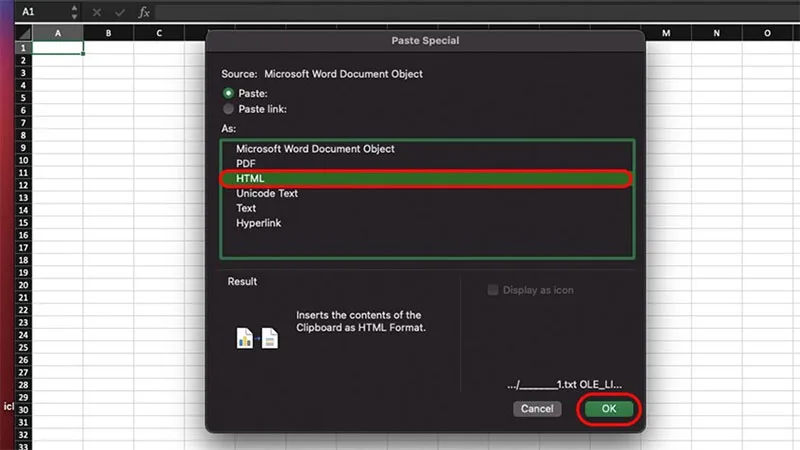This screenshot has height=450, width=800.
Task: Click the Result clipboard document icon
Action: (258, 338)
